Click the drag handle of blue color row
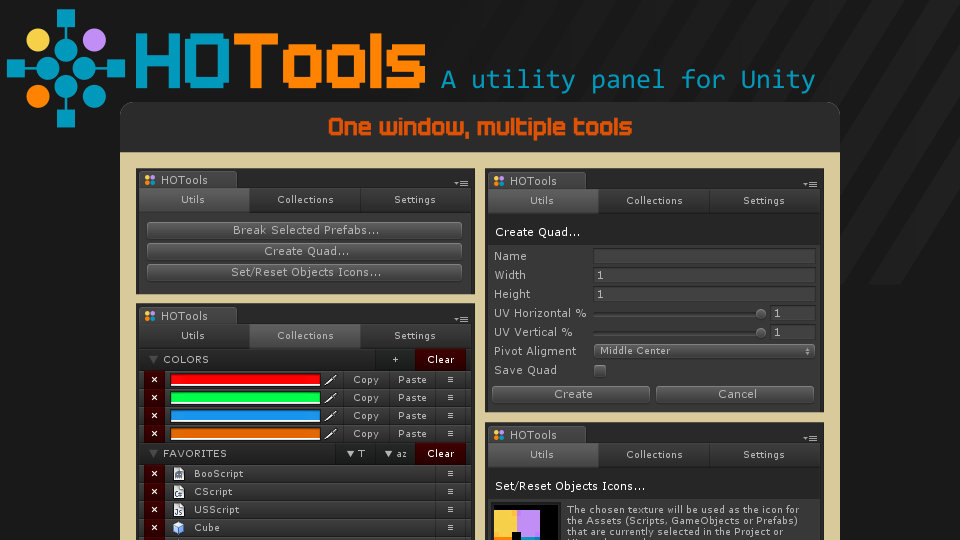The height and width of the screenshot is (540, 960). click(450, 416)
